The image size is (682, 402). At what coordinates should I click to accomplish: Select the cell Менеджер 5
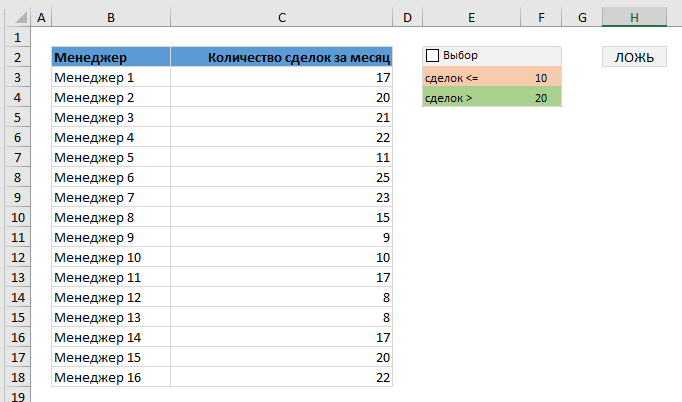point(111,157)
